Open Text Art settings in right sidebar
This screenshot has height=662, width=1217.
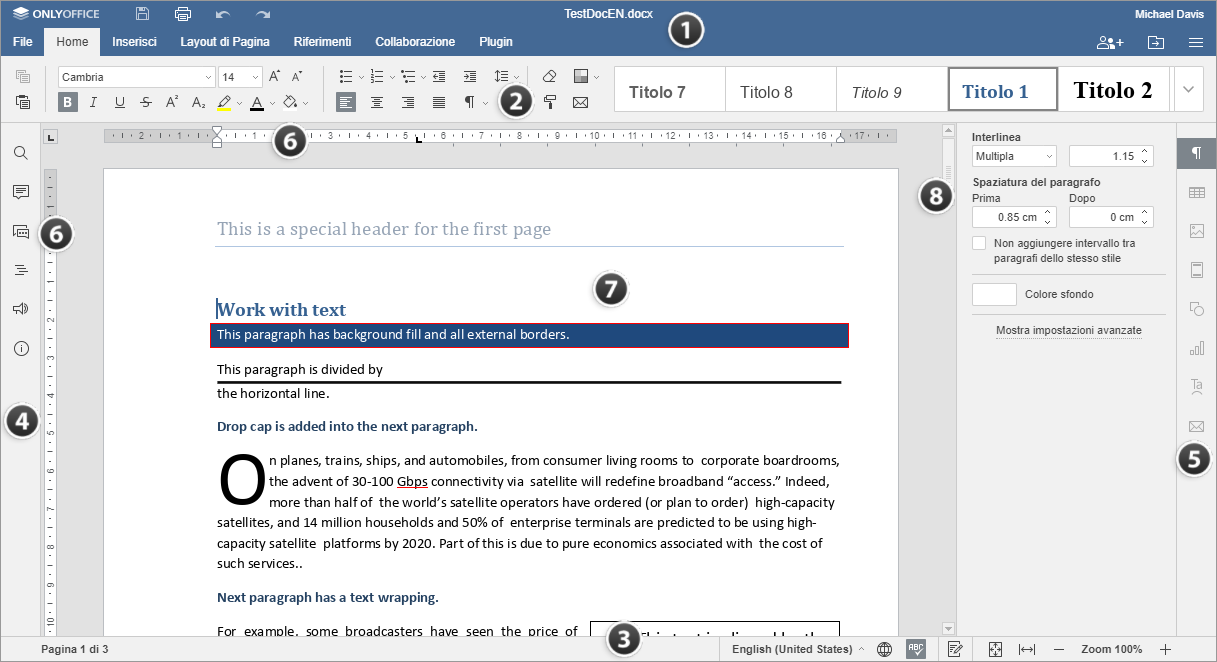pos(1196,386)
